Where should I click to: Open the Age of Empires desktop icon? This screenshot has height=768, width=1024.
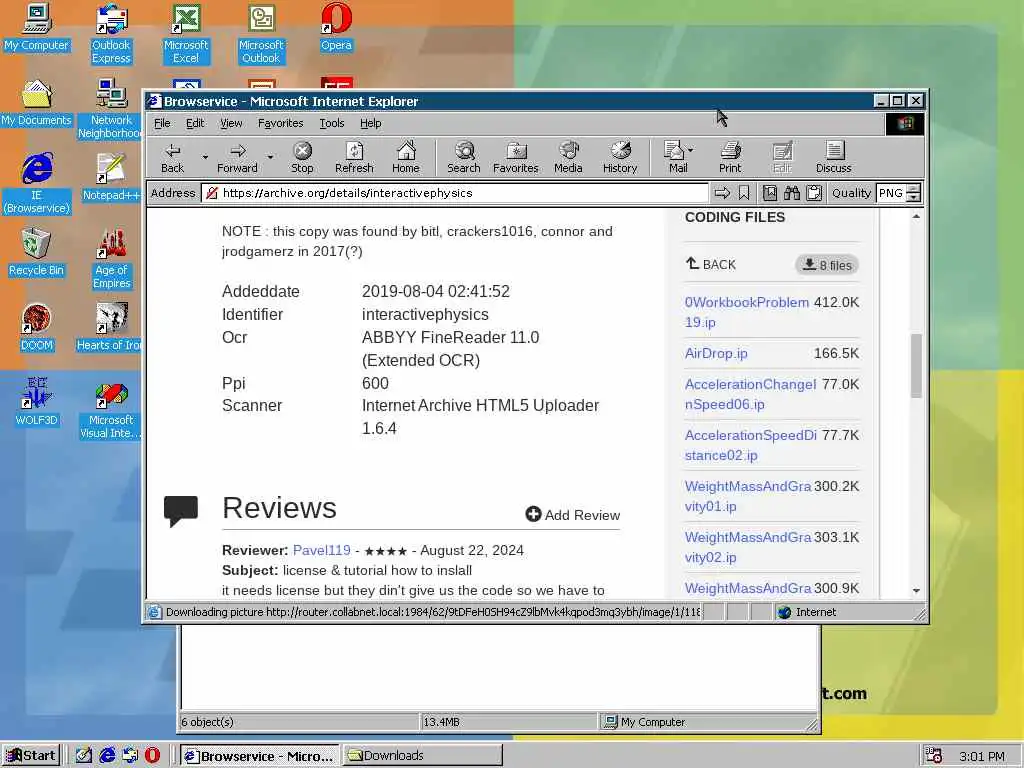tap(112, 258)
